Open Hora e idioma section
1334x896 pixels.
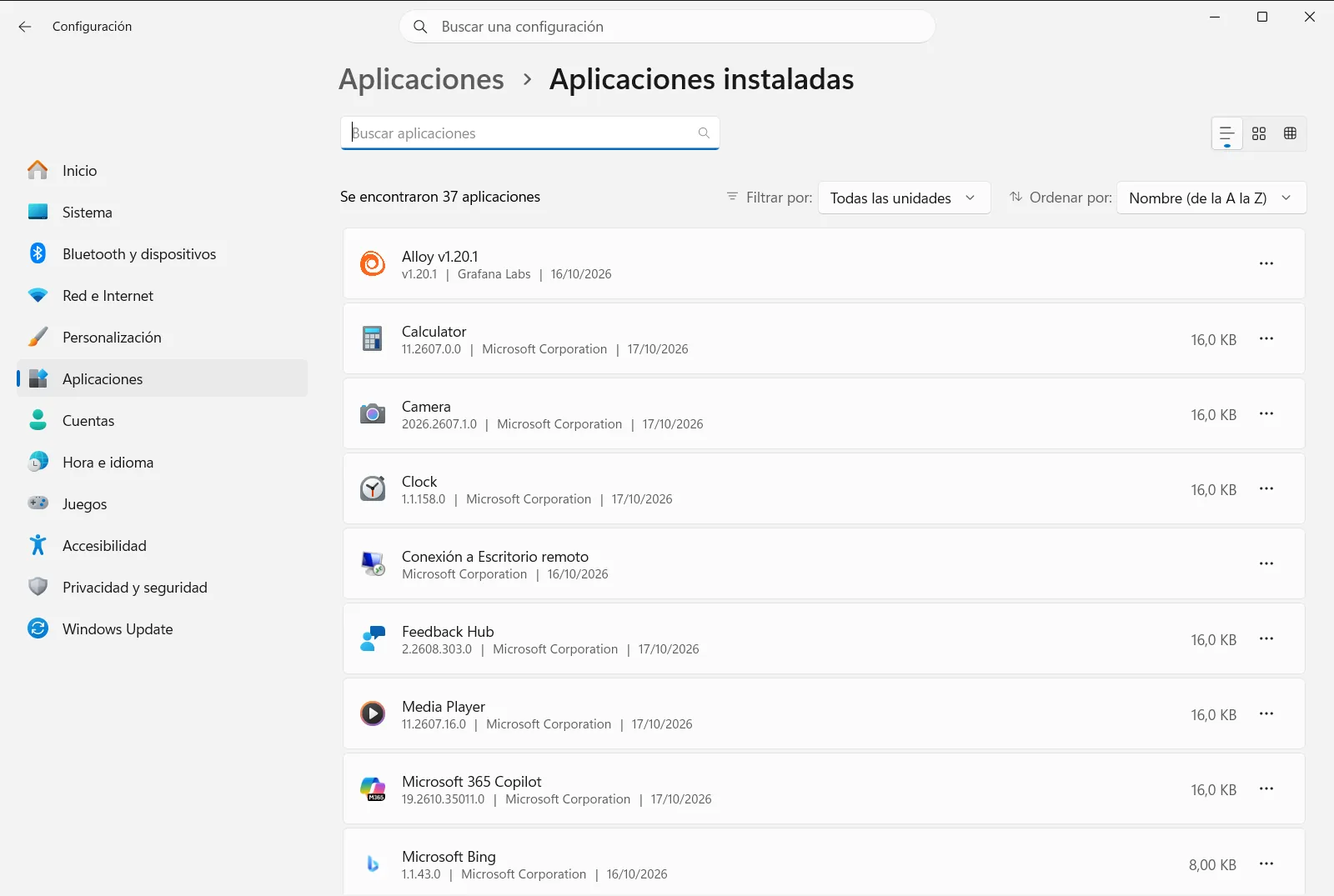[163, 462]
